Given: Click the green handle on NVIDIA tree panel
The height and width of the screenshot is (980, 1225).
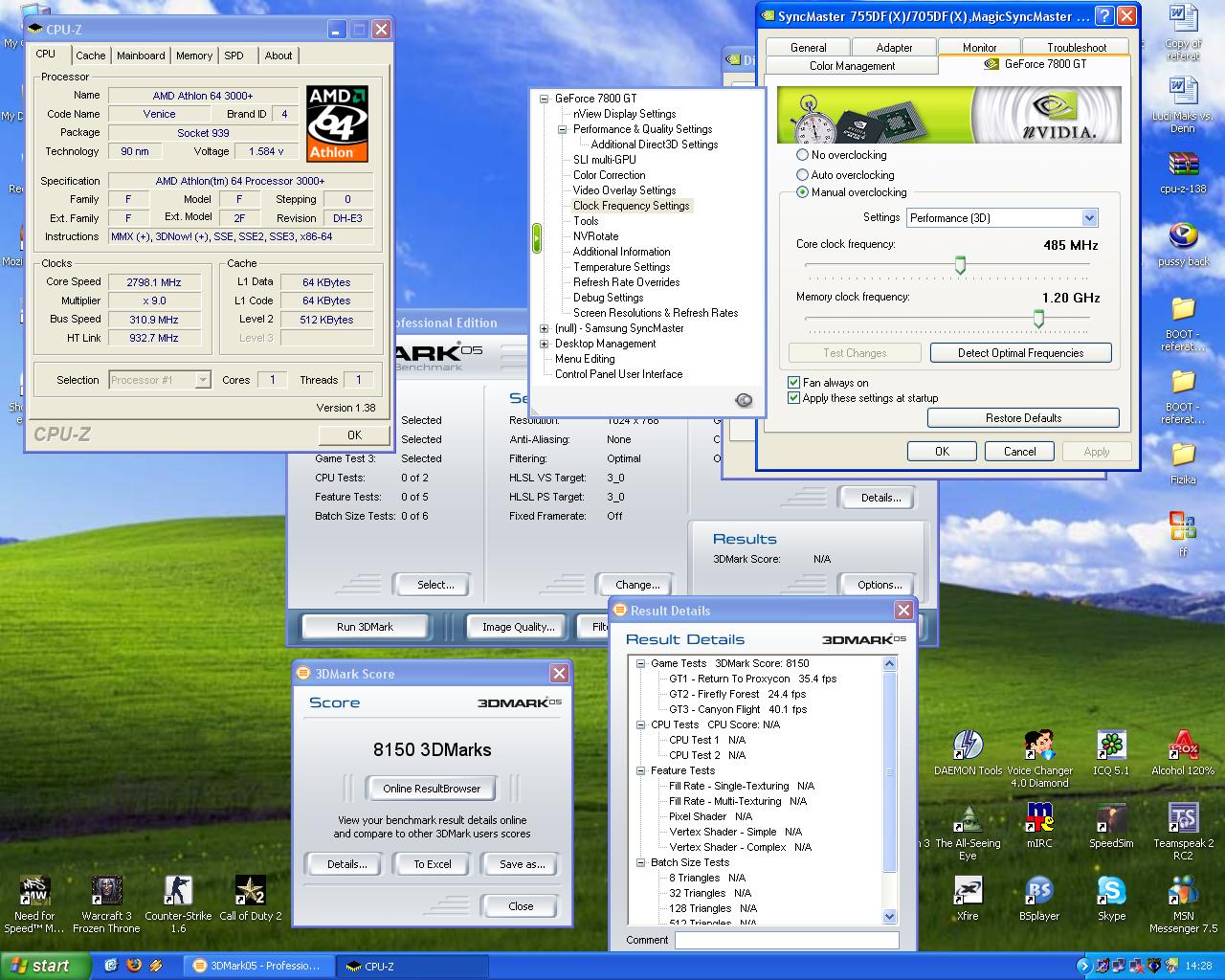Looking at the screenshot, I should 536,236.
